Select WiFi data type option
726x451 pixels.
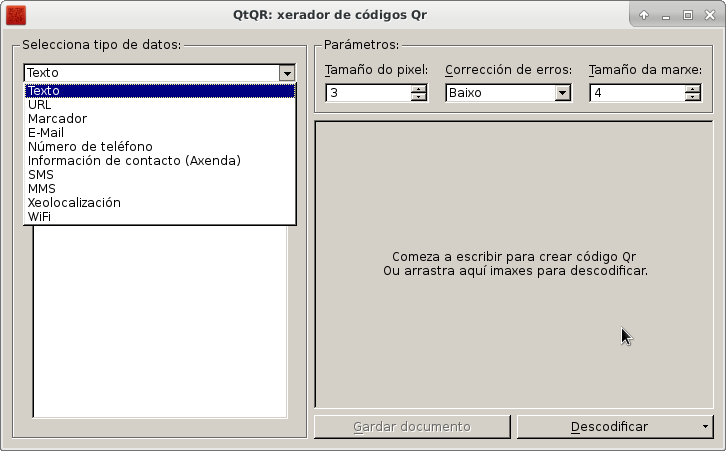[40, 217]
